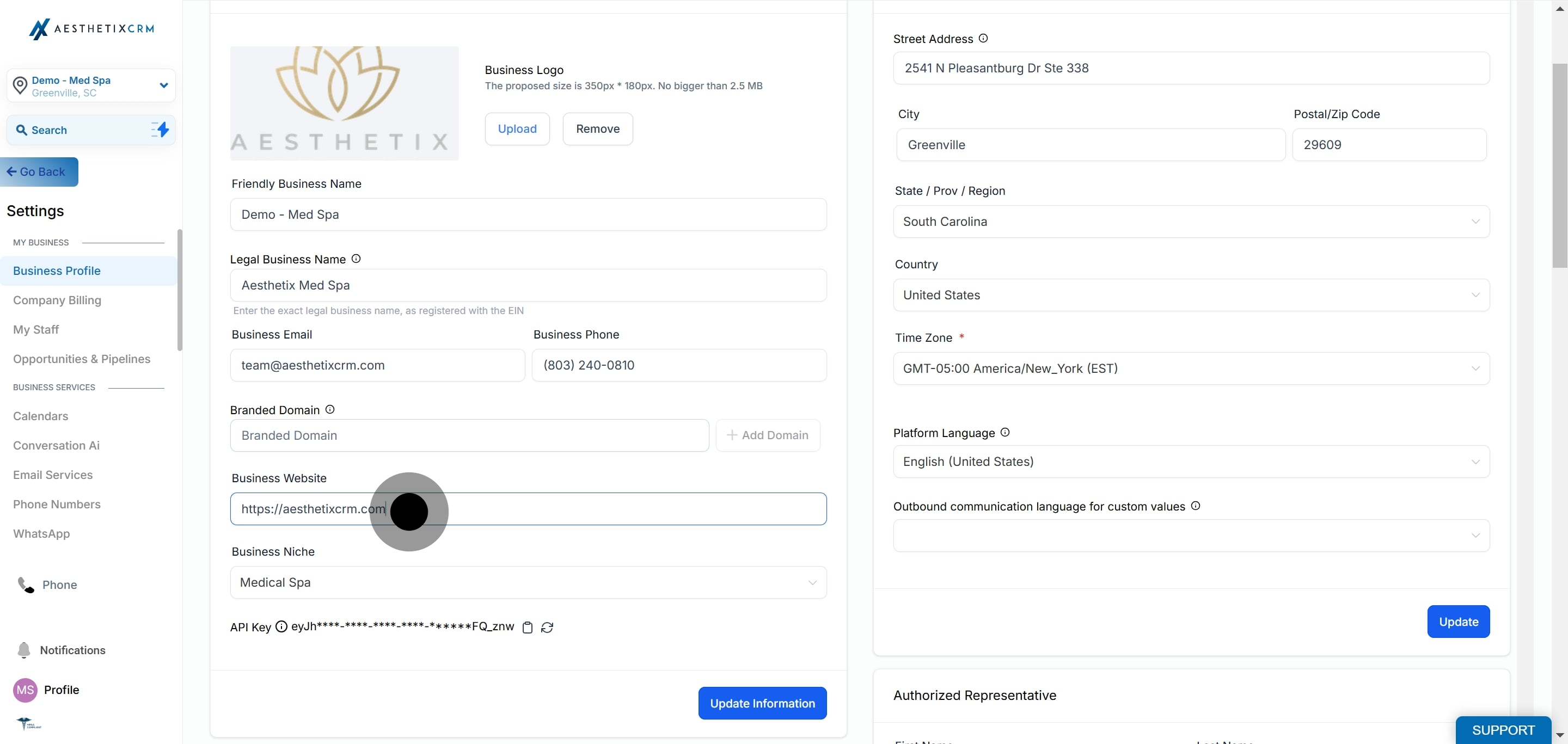This screenshot has height=744, width=1568.
Task: Click info icon next to Branded Domain
Action: pos(330,409)
